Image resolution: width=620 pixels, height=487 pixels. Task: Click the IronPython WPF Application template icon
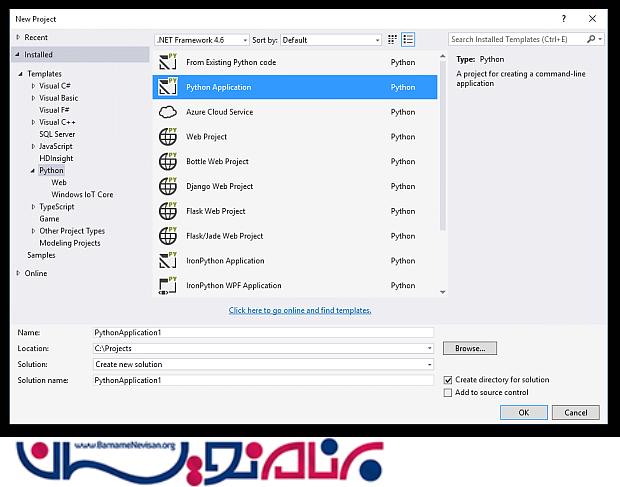tap(168, 285)
